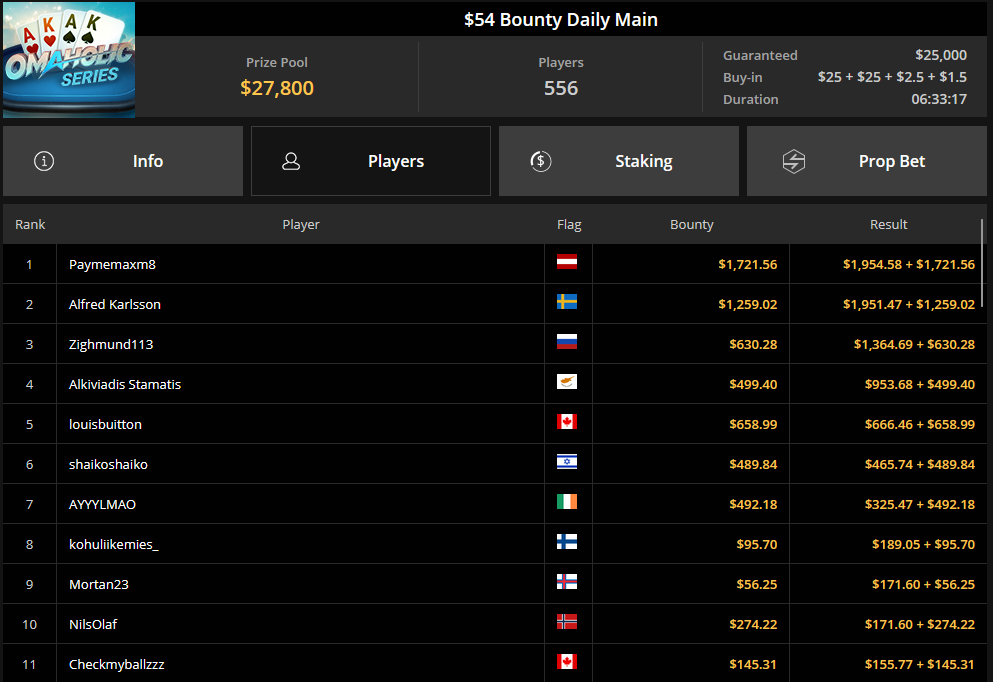This screenshot has width=993, height=682.
Task: Click bounty $630.28 in Bounty column
Action: (x=753, y=344)
